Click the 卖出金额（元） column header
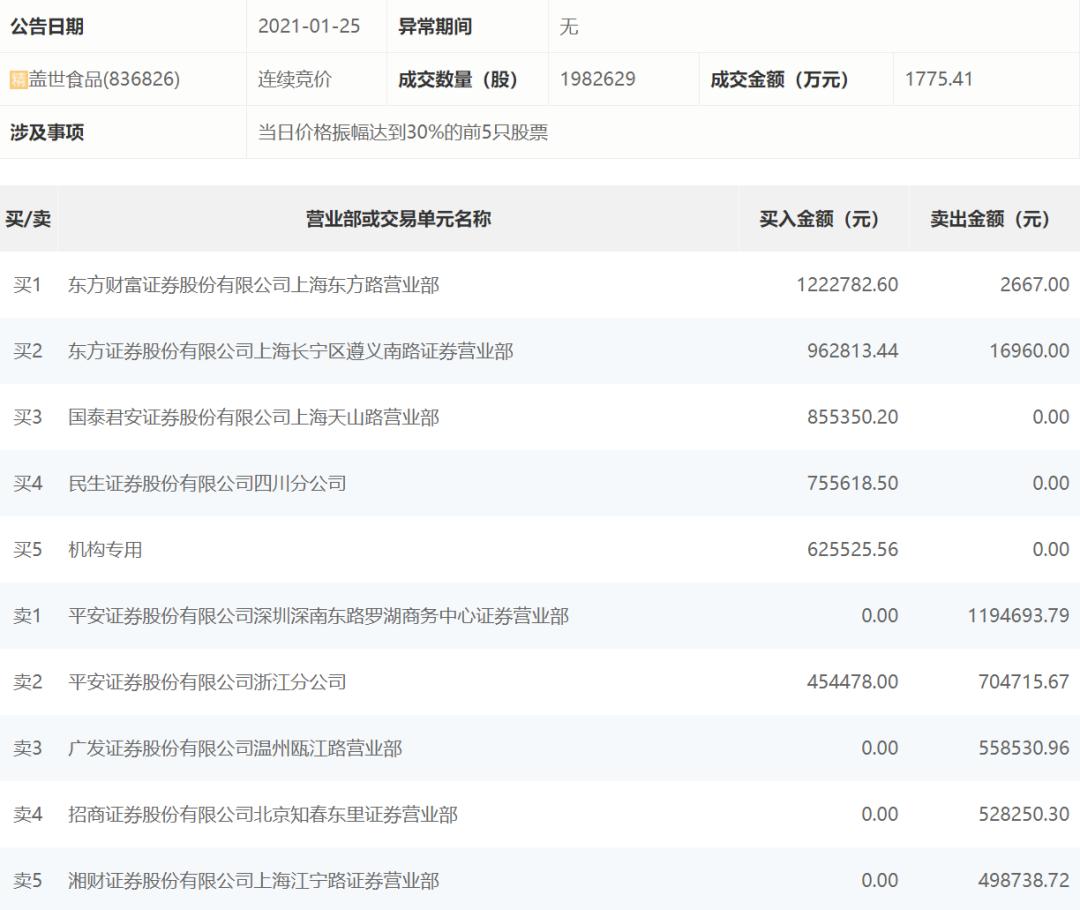Image resolution: width=1080 pixels, height=910 pixels. [990, 219]
